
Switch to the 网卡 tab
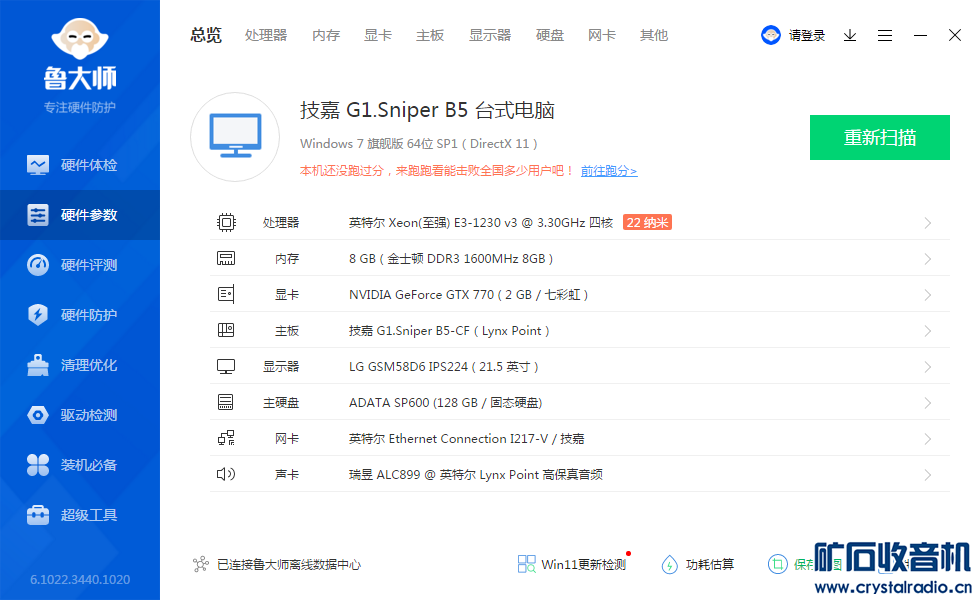click(601, 35)
